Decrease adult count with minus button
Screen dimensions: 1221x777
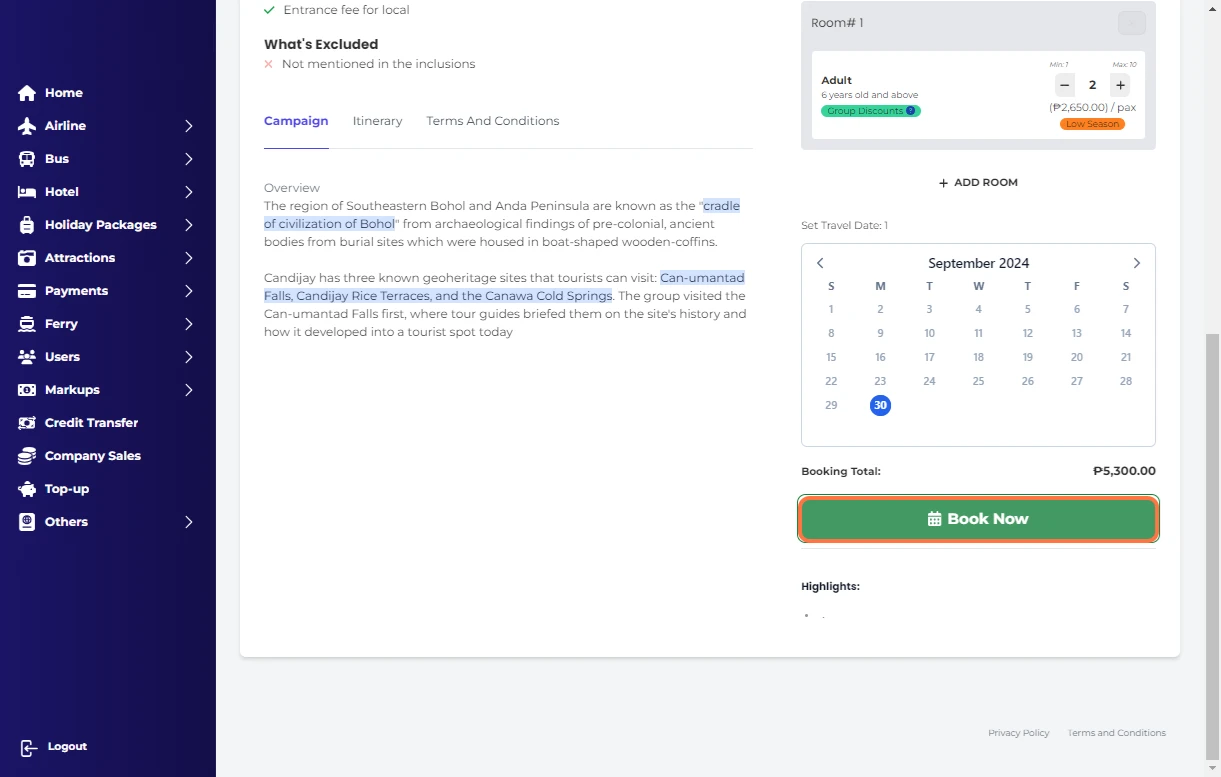coord(1064,85)
